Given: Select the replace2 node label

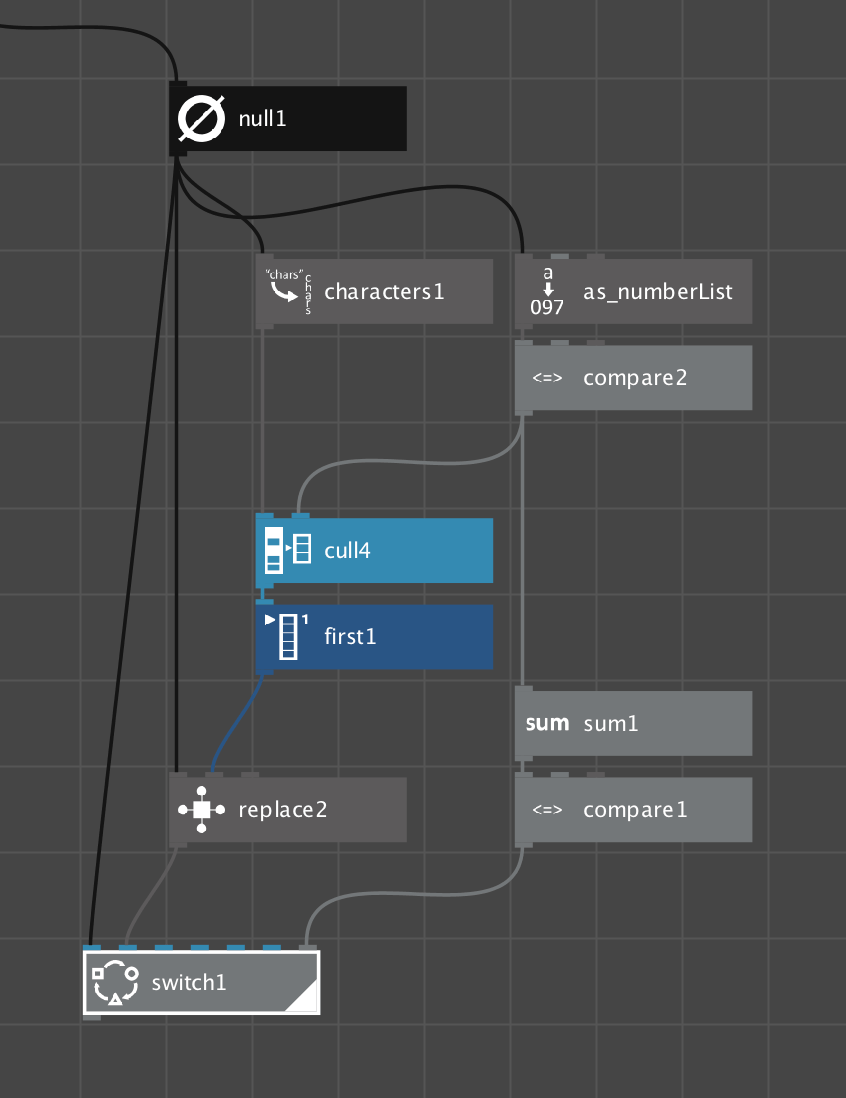Looking at the screenshot, I should [x=283, y=810].
